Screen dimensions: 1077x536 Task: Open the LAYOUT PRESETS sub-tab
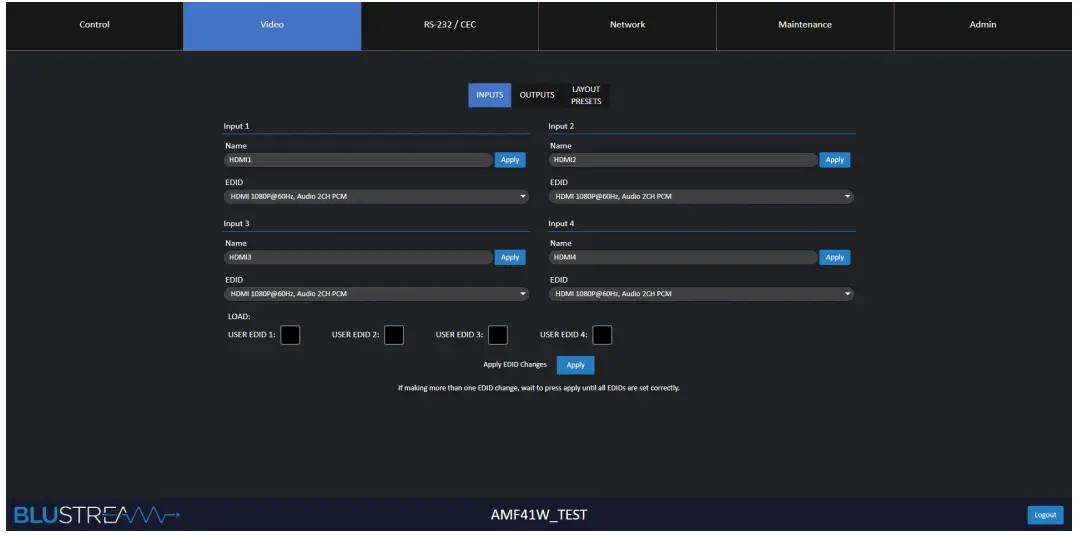586,96
